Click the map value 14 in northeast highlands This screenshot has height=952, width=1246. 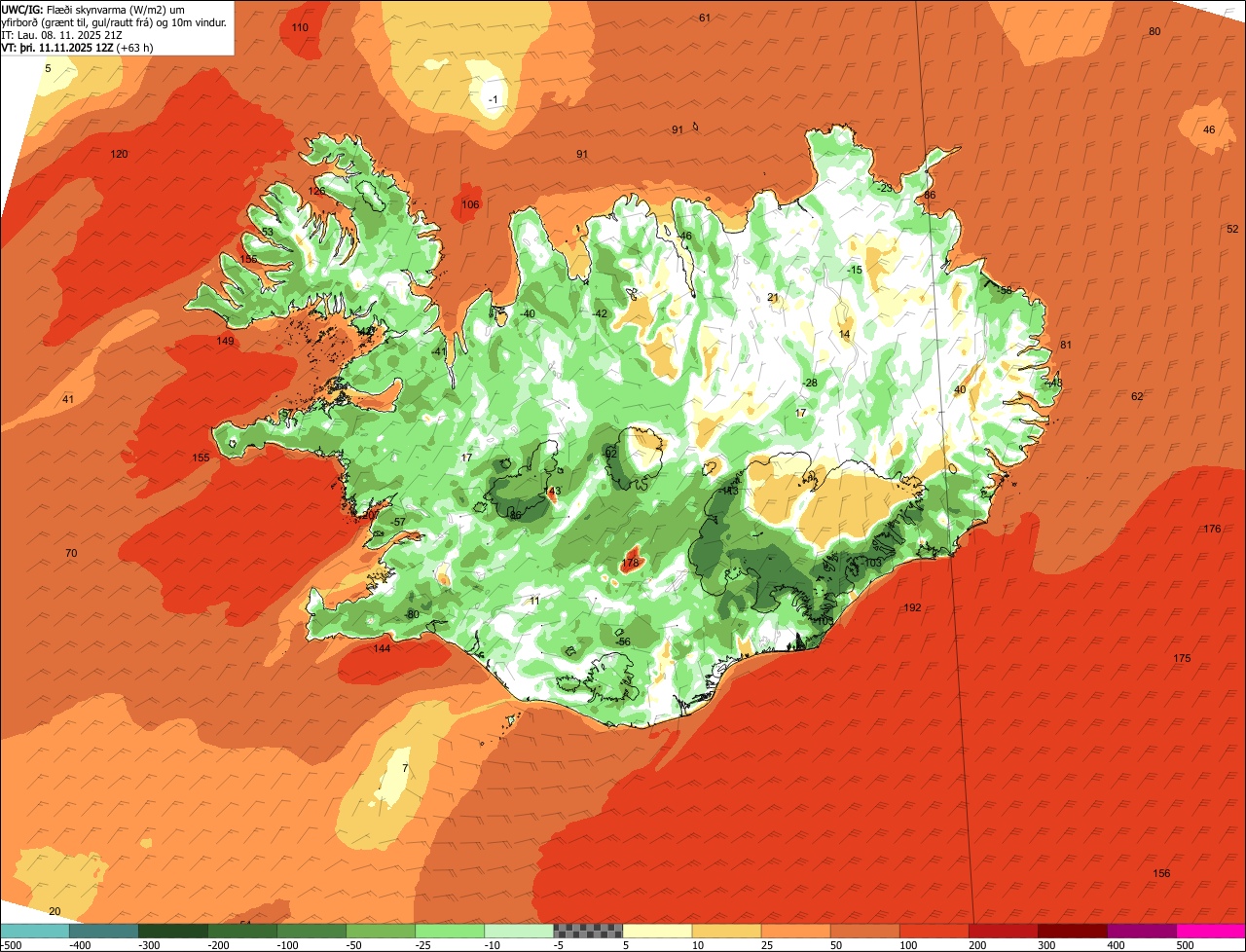[x=844, y=334]
